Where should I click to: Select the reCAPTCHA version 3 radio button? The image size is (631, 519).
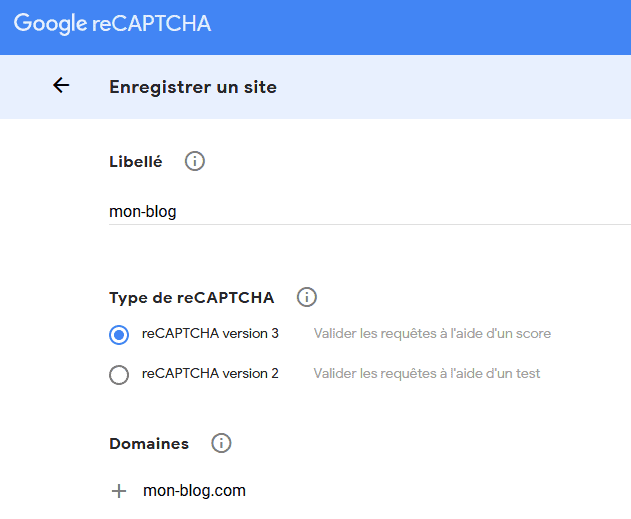pos(119,335)
